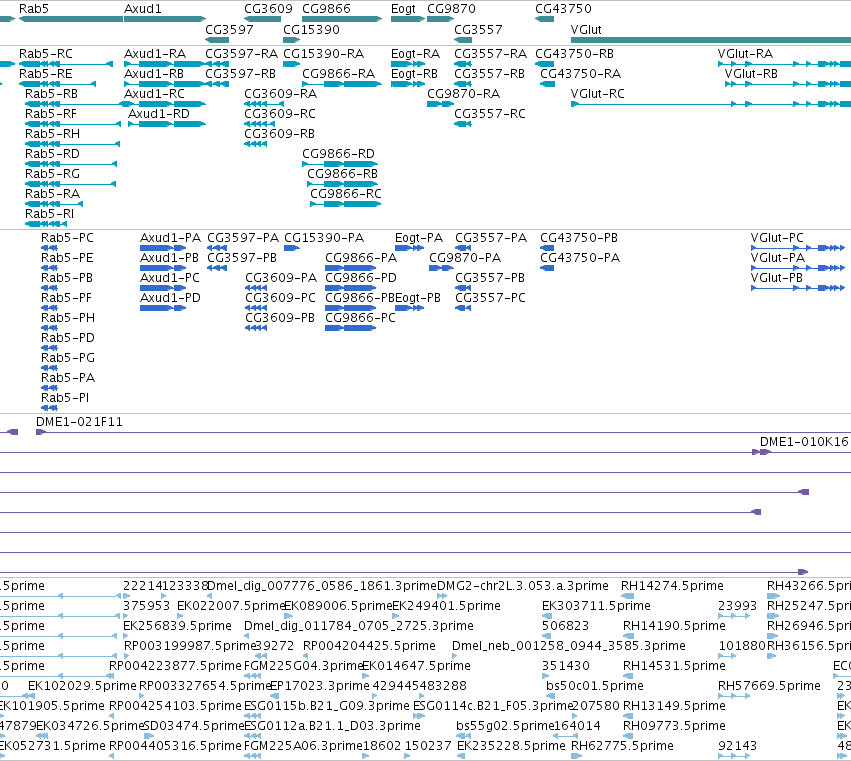Click transcript CG9866-RA
This screenshot has height=761, width=851.
pyautogui.click(x=342, y=84)
